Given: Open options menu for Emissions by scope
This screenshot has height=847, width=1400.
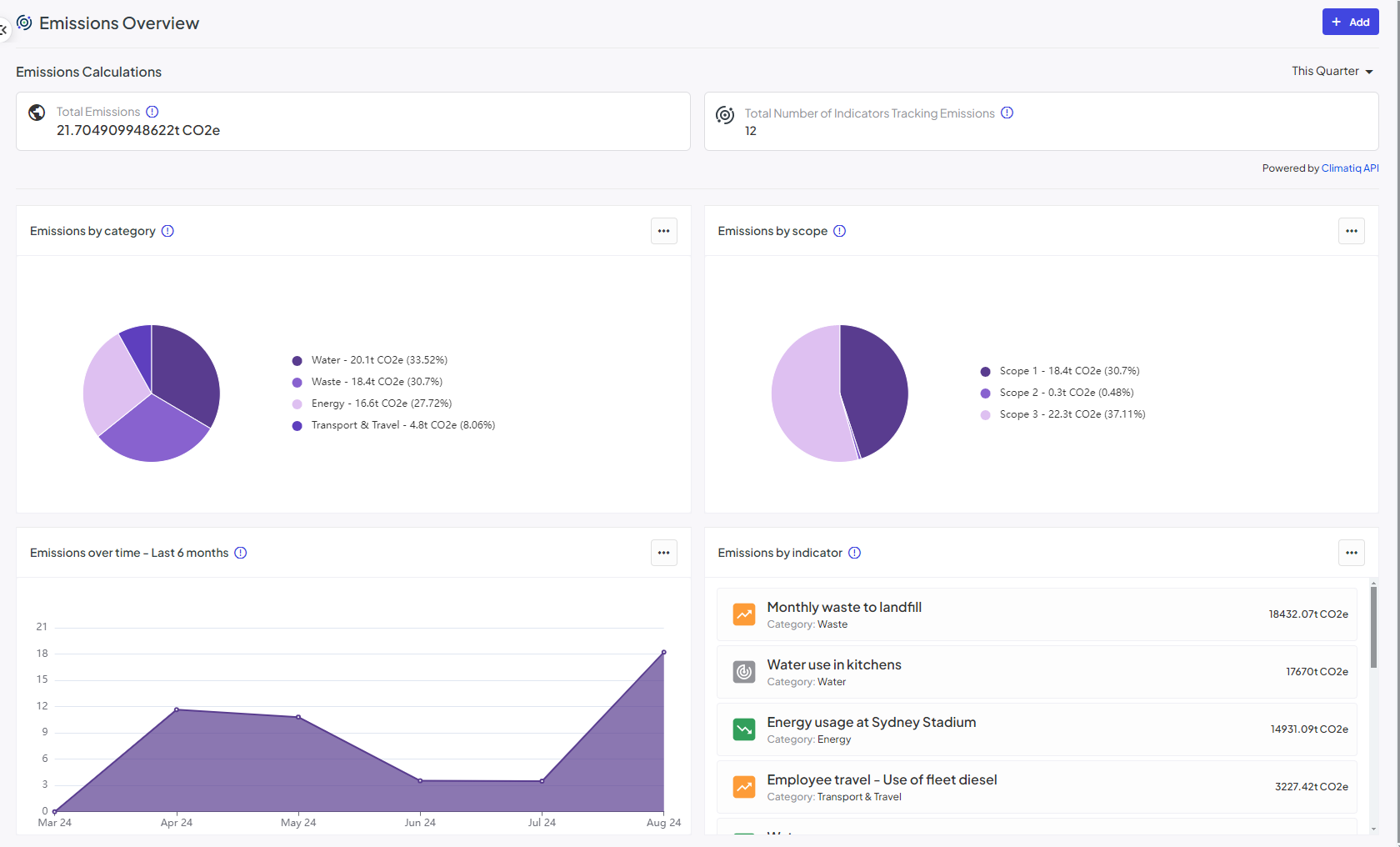Looking at the screenshot, I should (1352, 231).
